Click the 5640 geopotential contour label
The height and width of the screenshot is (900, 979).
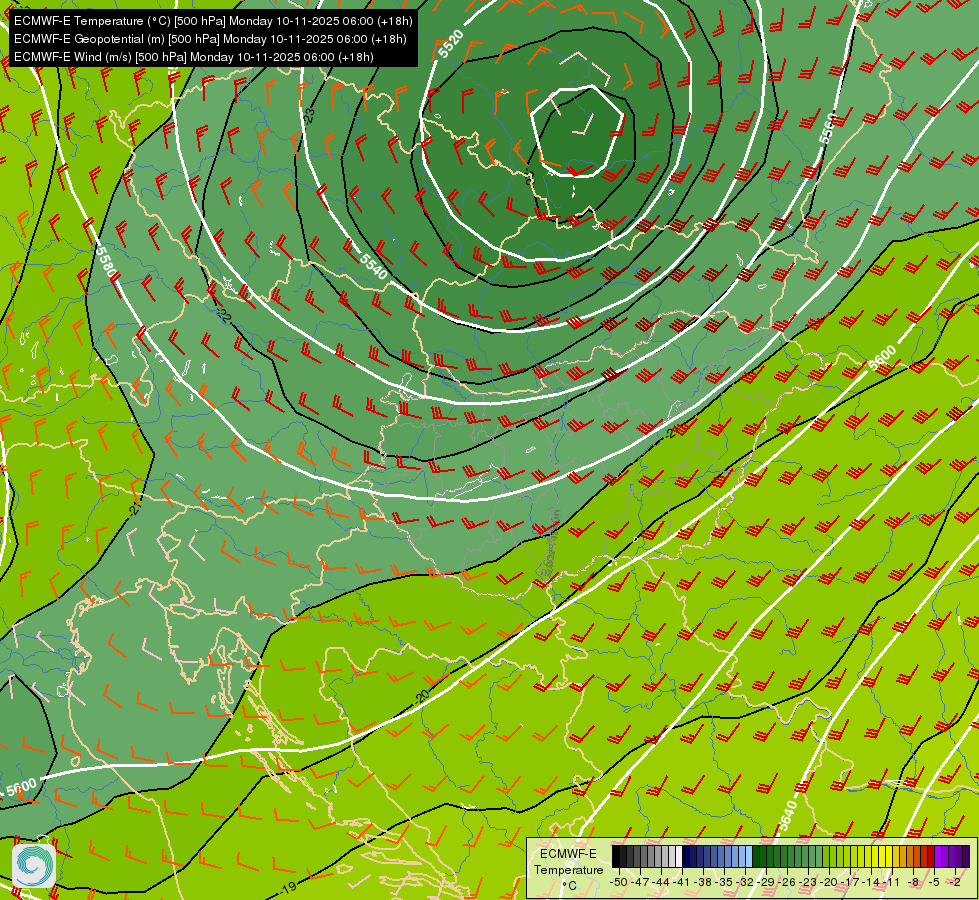(x=788, y=816)
